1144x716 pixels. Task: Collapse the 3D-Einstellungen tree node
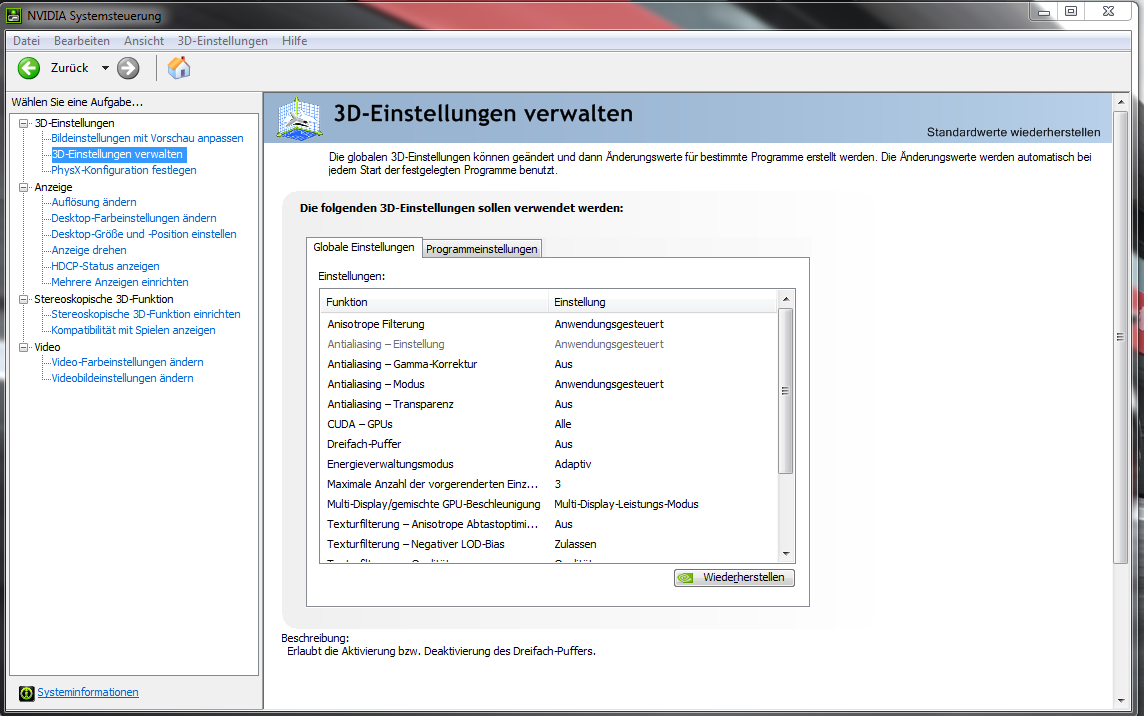(x=23, y=123)
